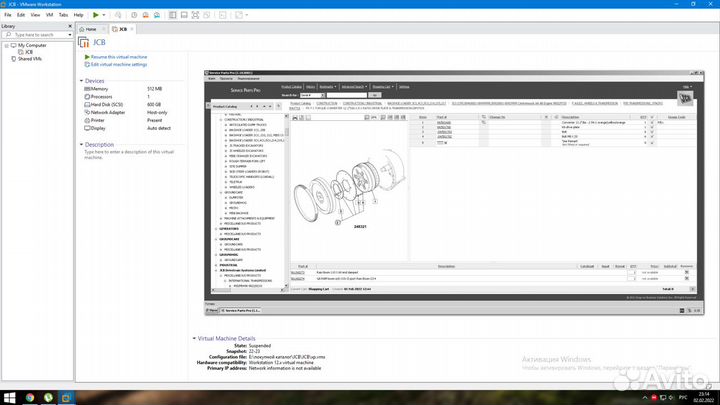Screen dimensions: 720x405
Task: Click the green Power On play icon
Action: coord(95,15)
